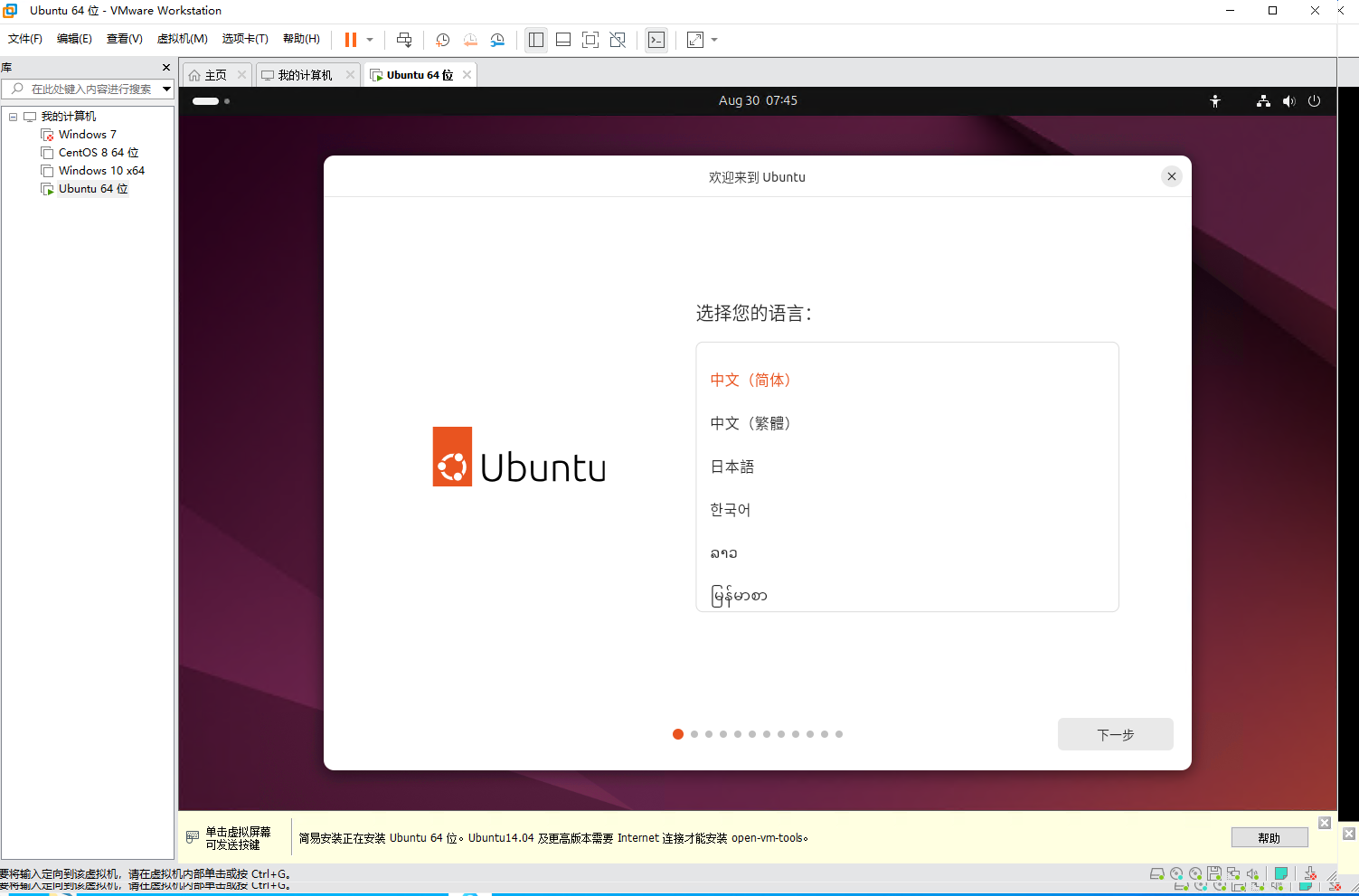Switch to the 我的计算机 tab
Viewport: 1359px width, 896px height.
(x=305, y=75)
